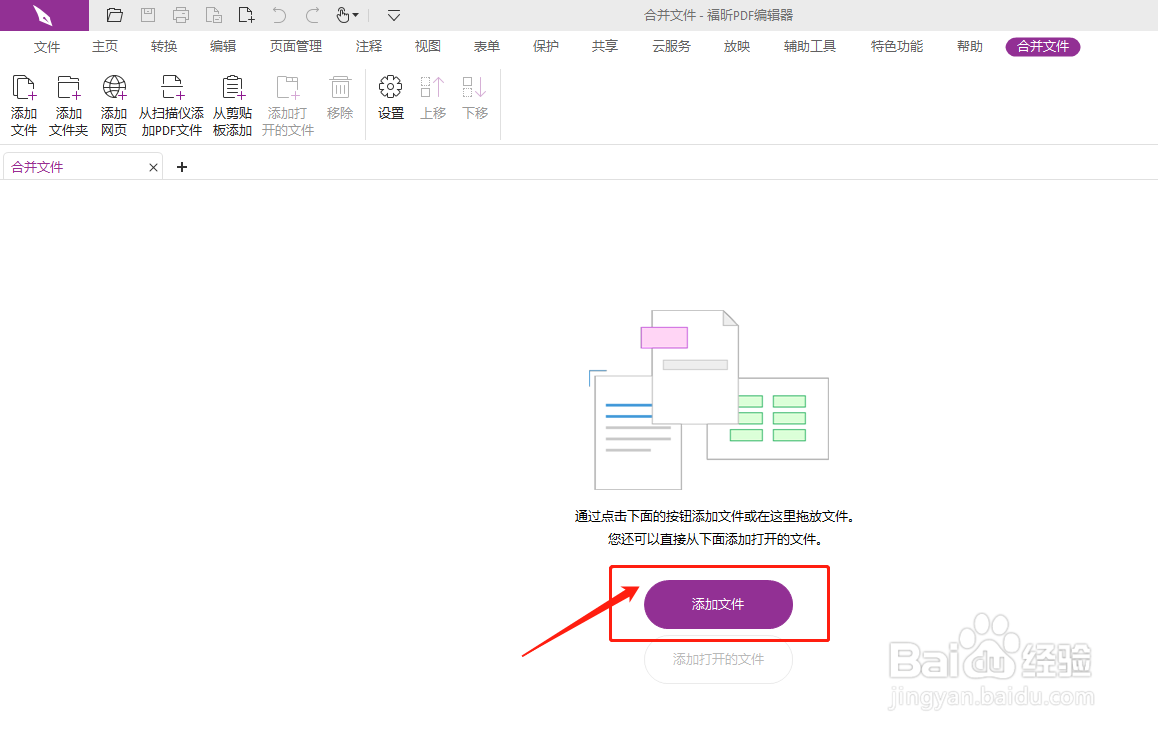The width and height of the screenshot is (1158, 737).
Task: Select highlighted 合并文件 ribbon tab
Action: tap(1043, 47)
